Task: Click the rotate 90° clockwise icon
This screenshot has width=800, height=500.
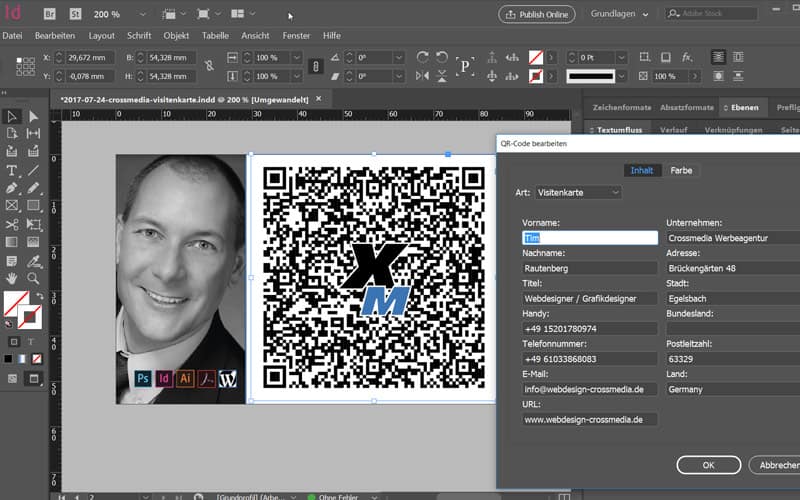Action: [422, 57]
